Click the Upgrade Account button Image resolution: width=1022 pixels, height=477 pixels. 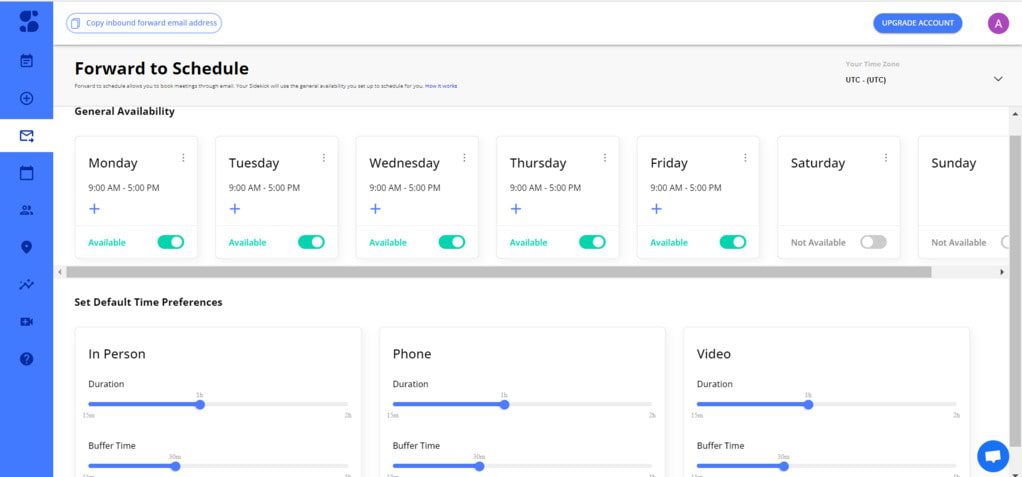(918, 23)
